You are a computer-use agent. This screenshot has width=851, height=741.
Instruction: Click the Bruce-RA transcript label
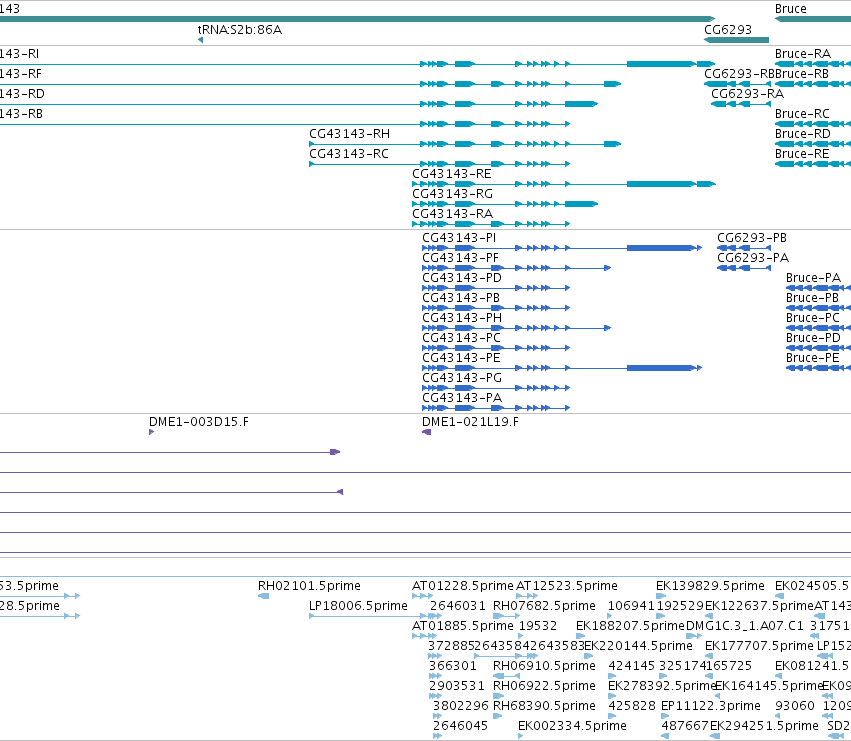pyautogui.click(x=803, y=54)
